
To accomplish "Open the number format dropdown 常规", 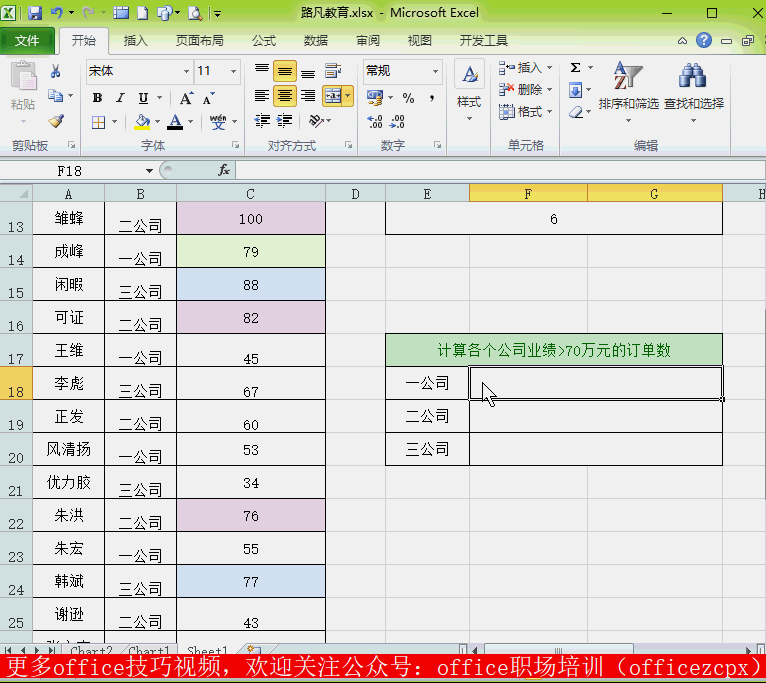I will (x=435, y=72).
